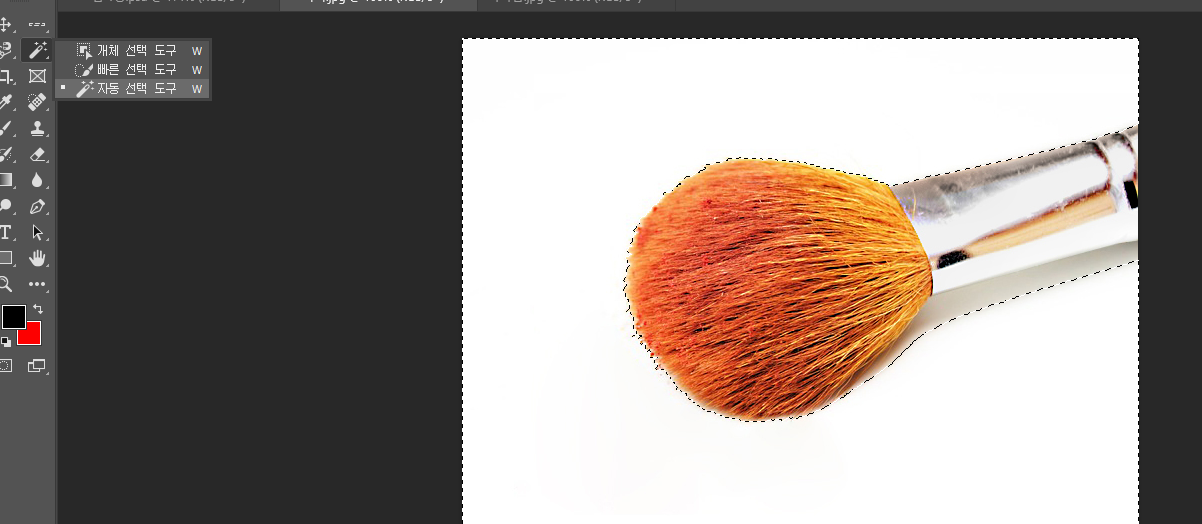
Task: Select the Blur tool droplet icon
Action: click(x=37, y=180)
